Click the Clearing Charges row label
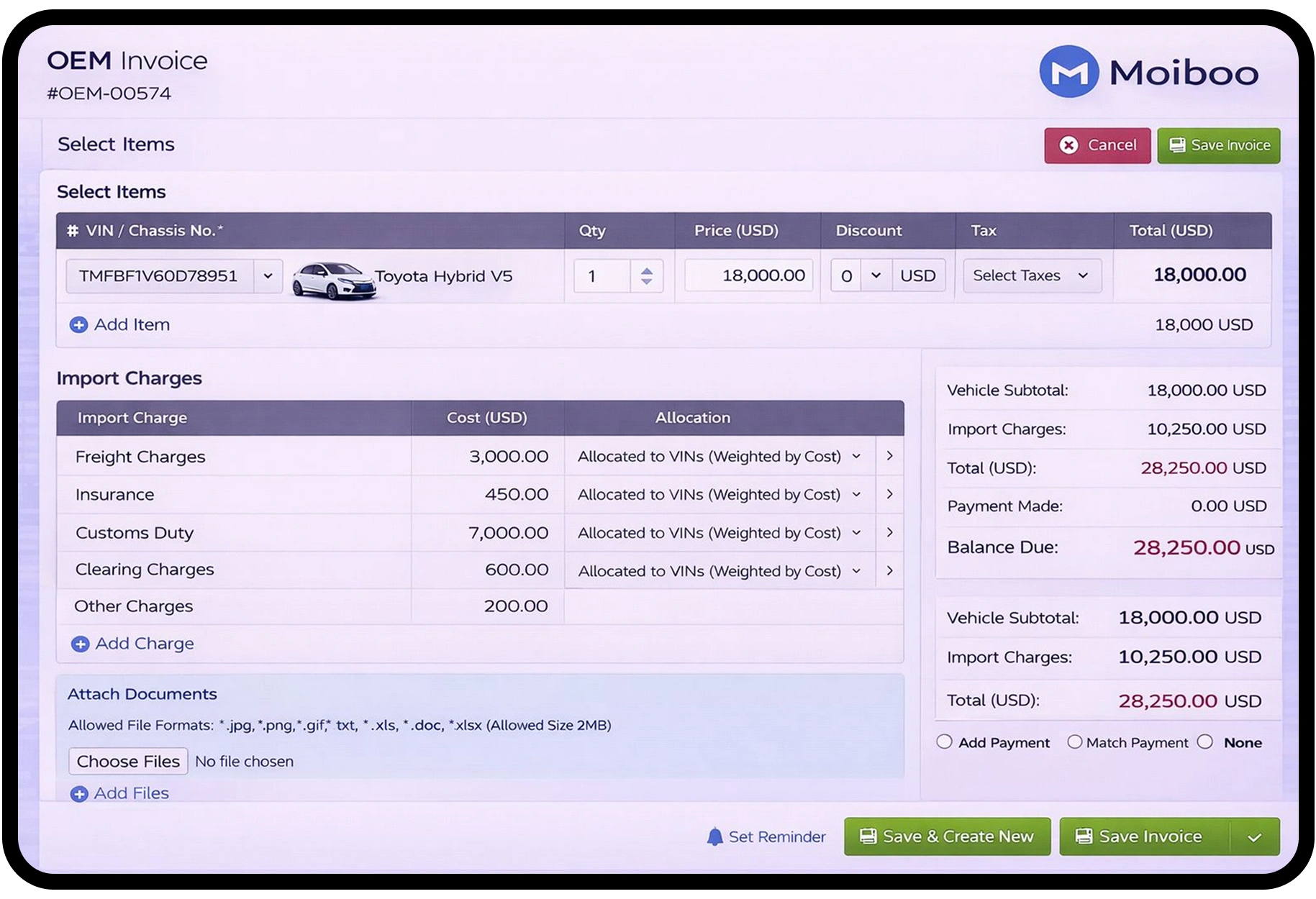The height and width of the screenshot is (899, 1316). coord(145,570)
